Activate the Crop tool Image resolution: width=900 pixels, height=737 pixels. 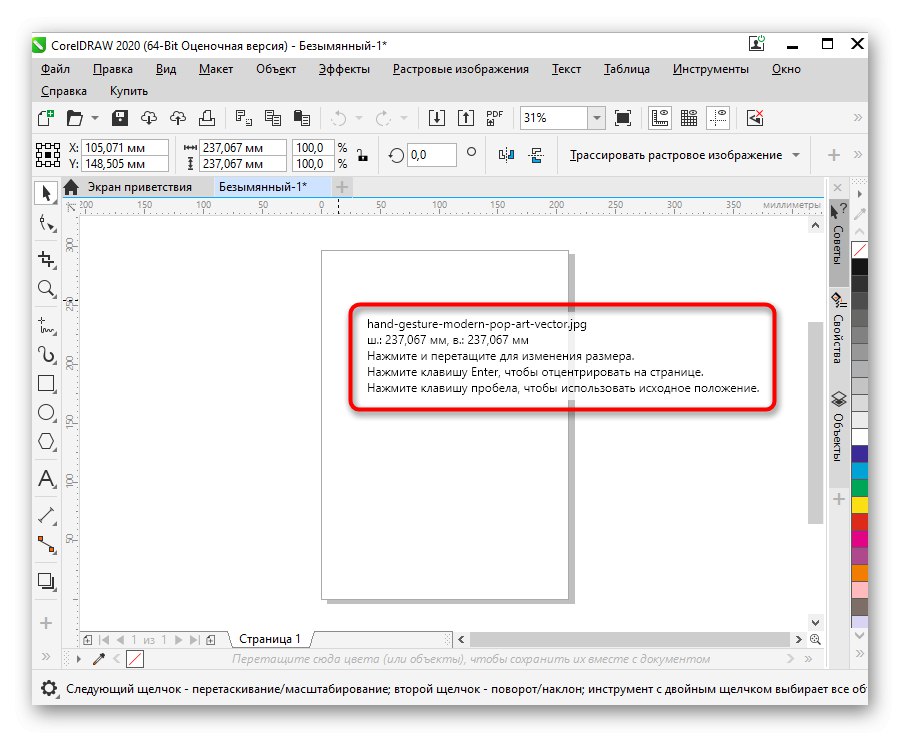click(x=45, y=258)
